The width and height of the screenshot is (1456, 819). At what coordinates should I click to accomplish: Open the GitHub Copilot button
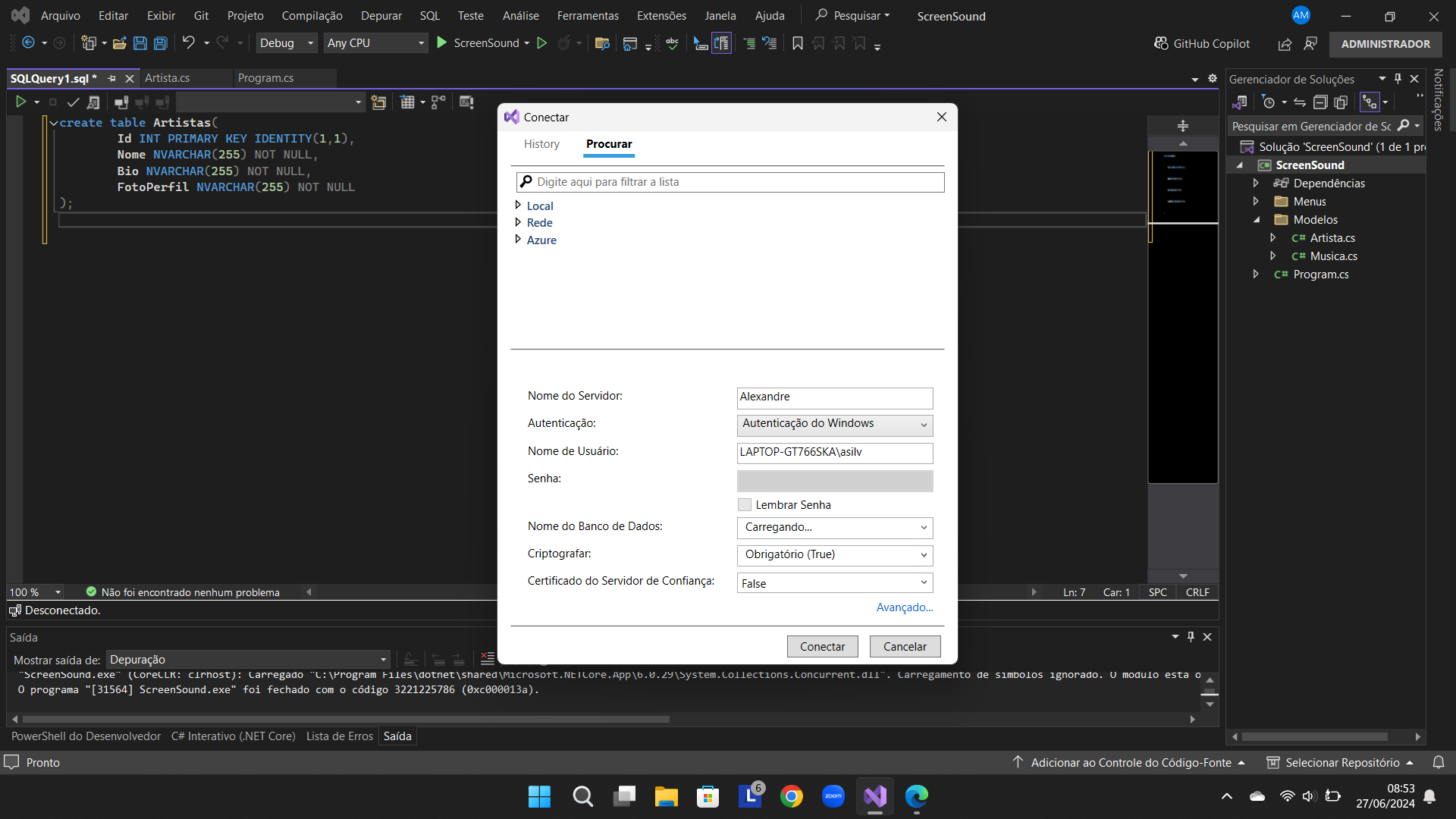(x=1202, y=44)
